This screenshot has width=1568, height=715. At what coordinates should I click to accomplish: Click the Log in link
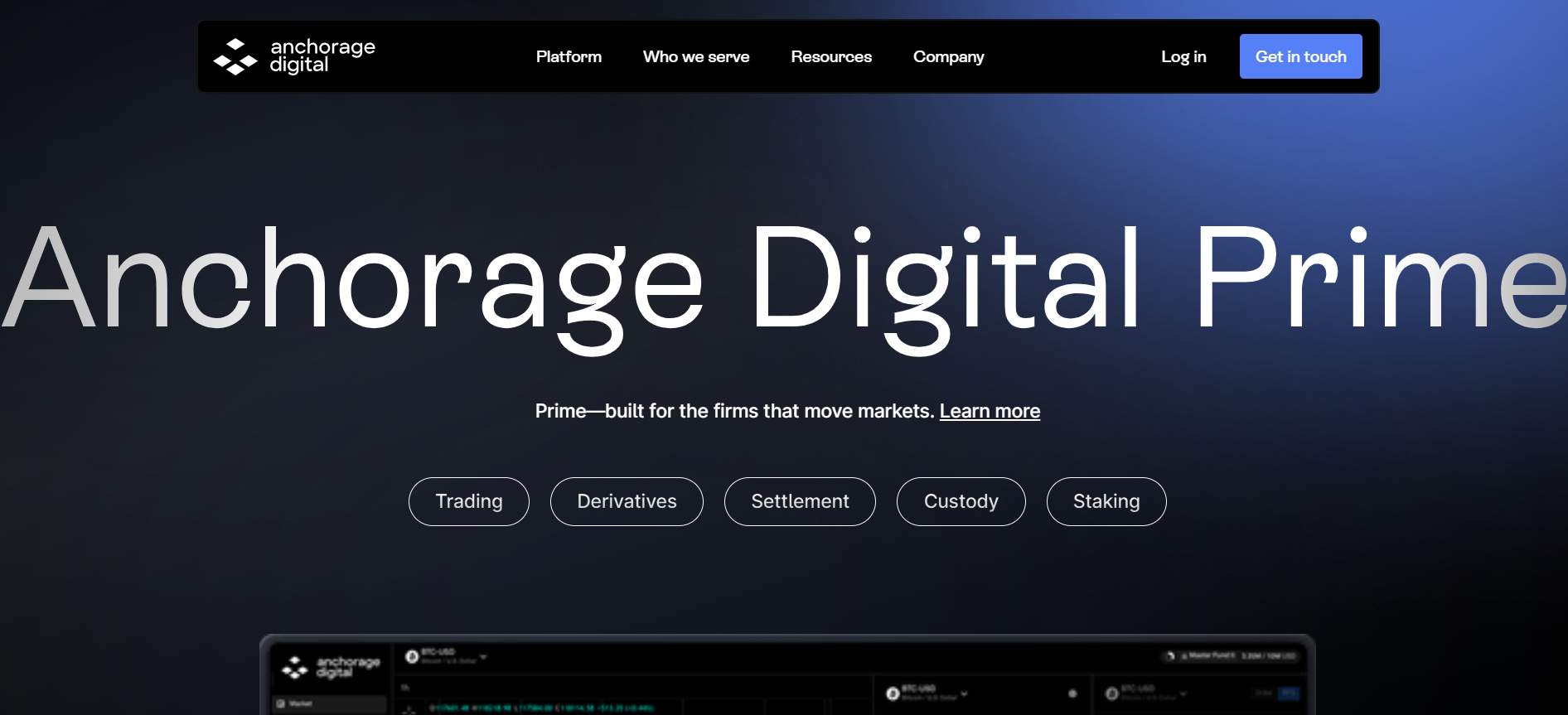tap(1183, 56)
